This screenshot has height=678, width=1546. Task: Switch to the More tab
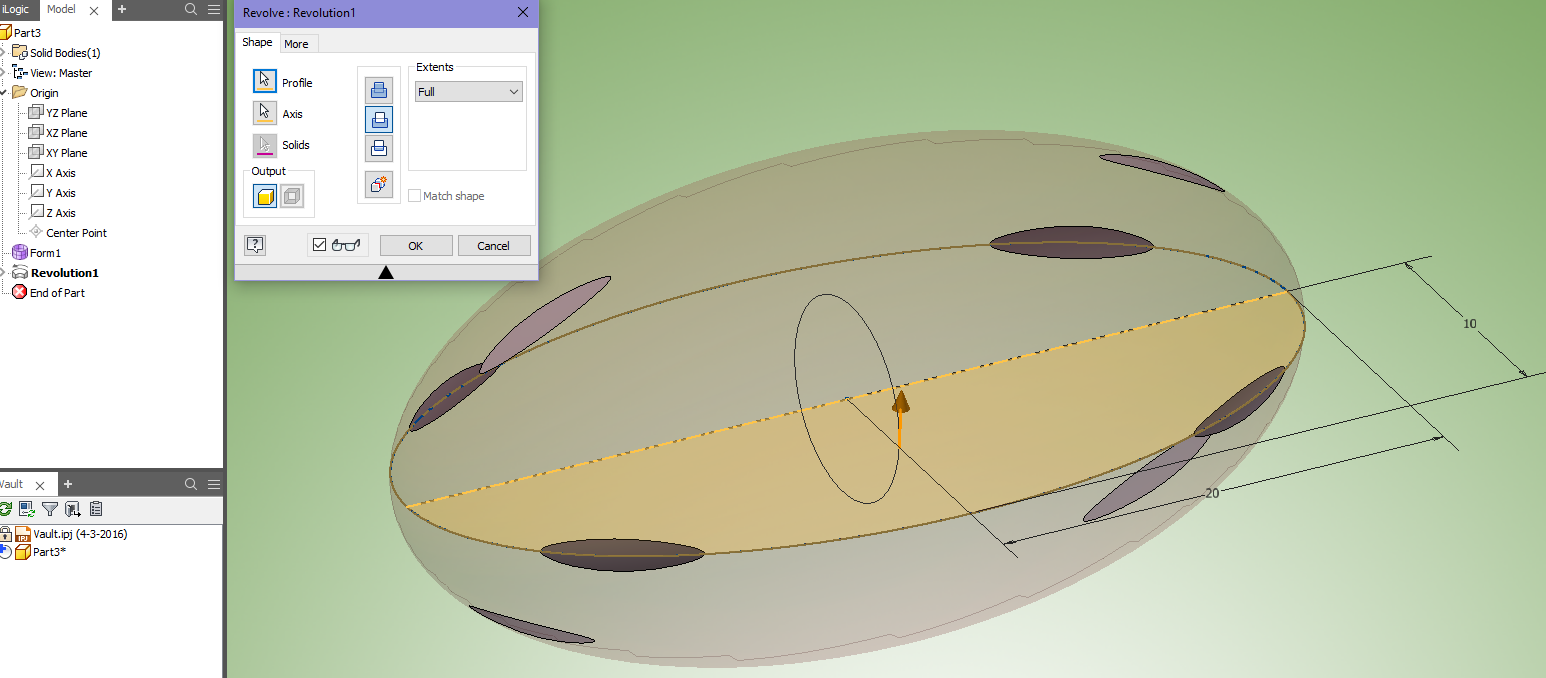[x=297, y=42]
